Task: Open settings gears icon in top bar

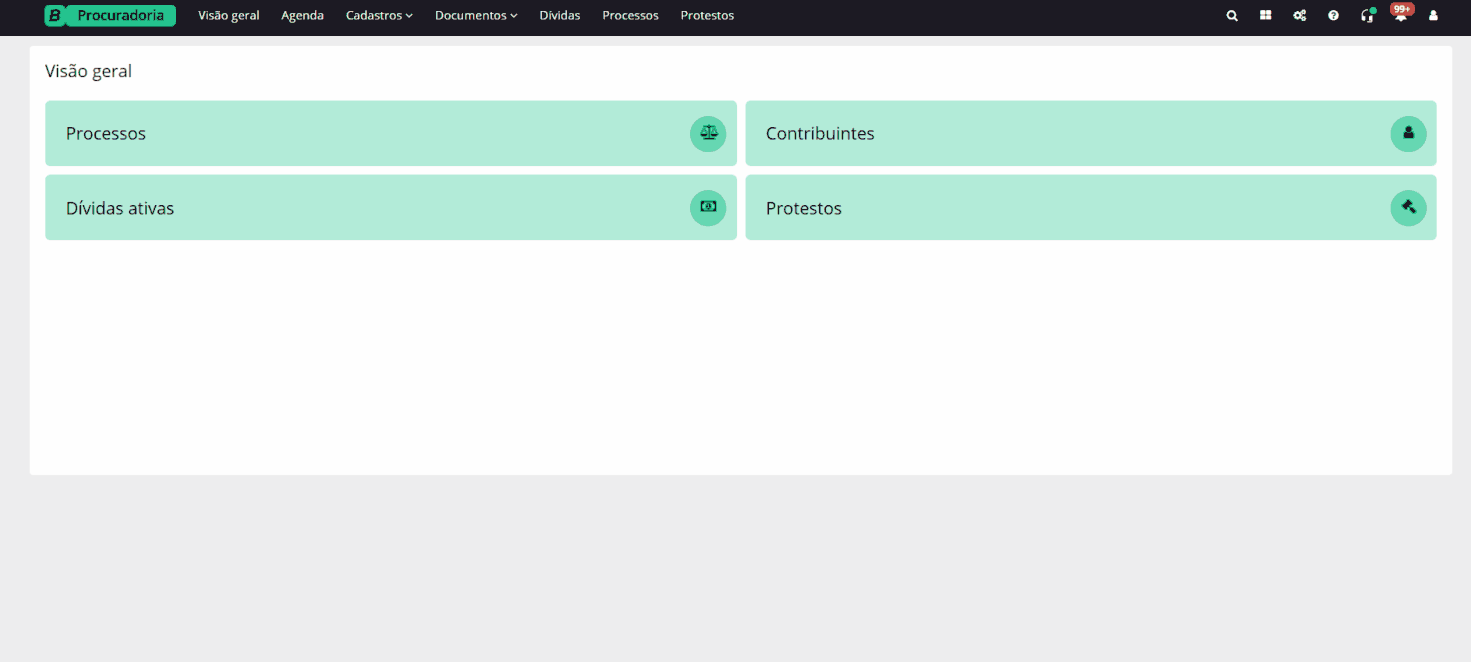Action: 1299,16
